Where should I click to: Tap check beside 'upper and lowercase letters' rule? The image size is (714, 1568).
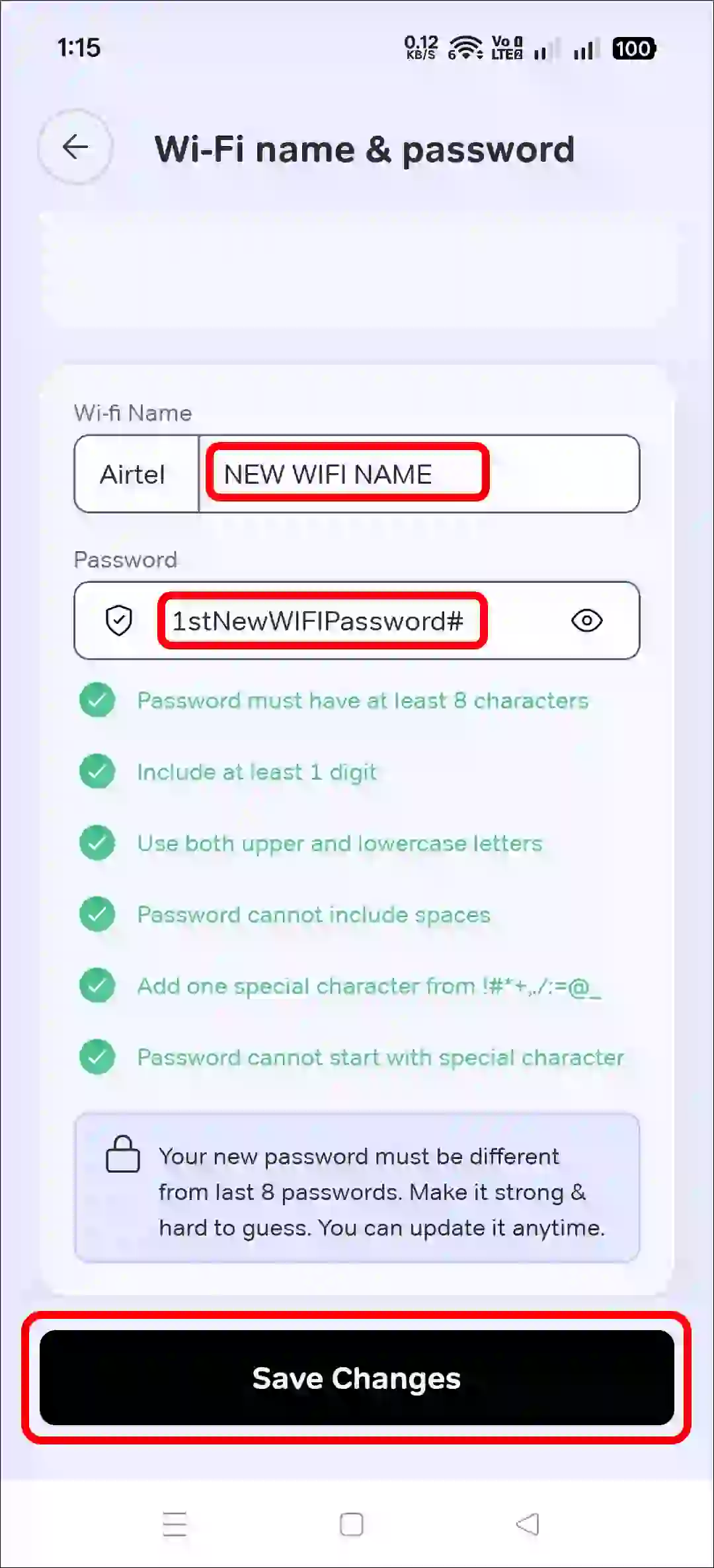click(x=97, y=843)
